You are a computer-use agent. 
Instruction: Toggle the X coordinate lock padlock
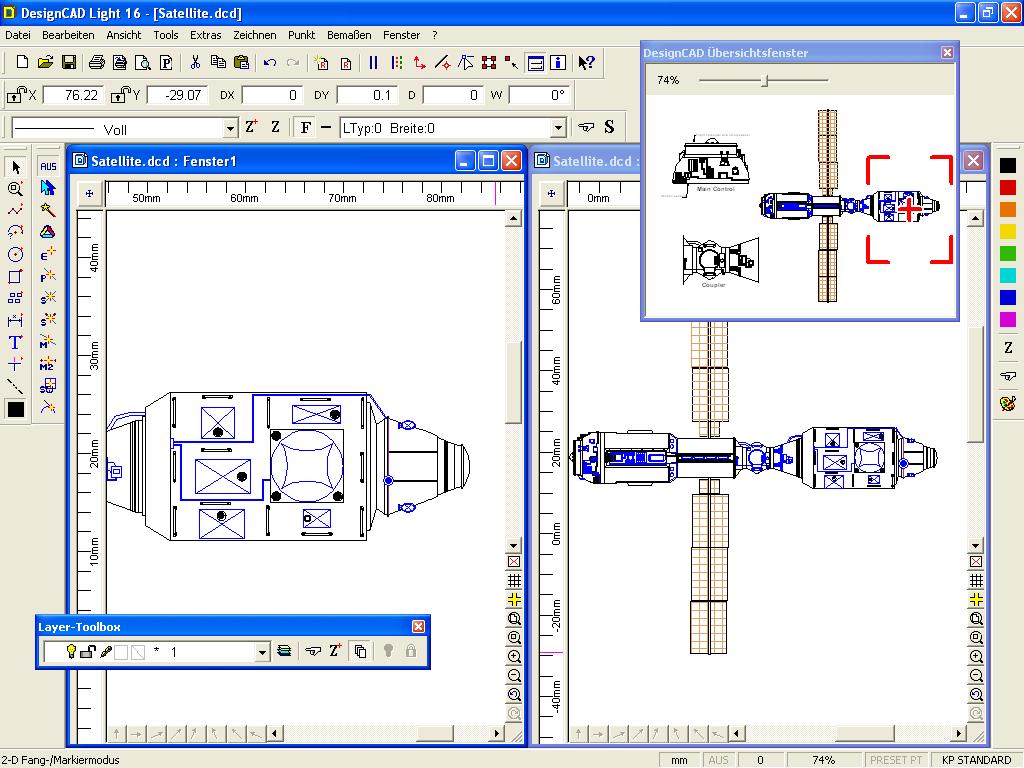tap(14, 94)
